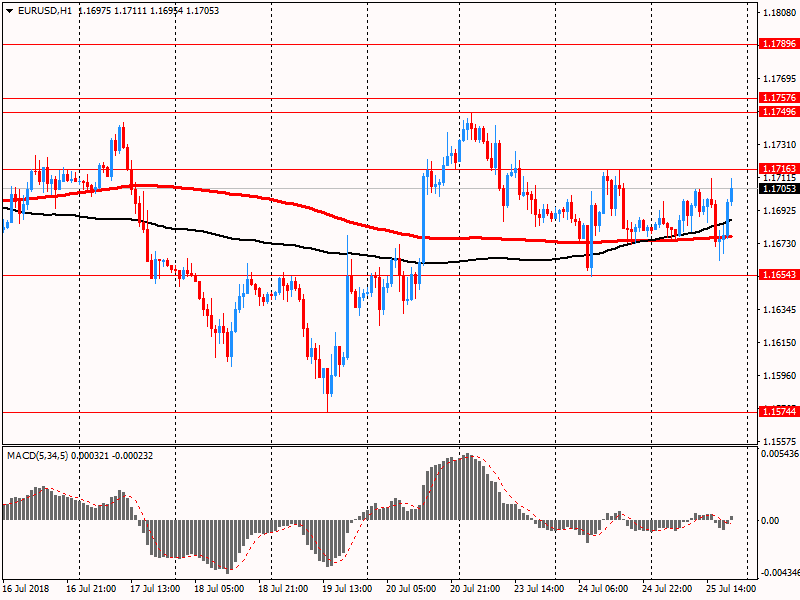Select the 25 Jul 14:00 time label

(x=731, y=588)
